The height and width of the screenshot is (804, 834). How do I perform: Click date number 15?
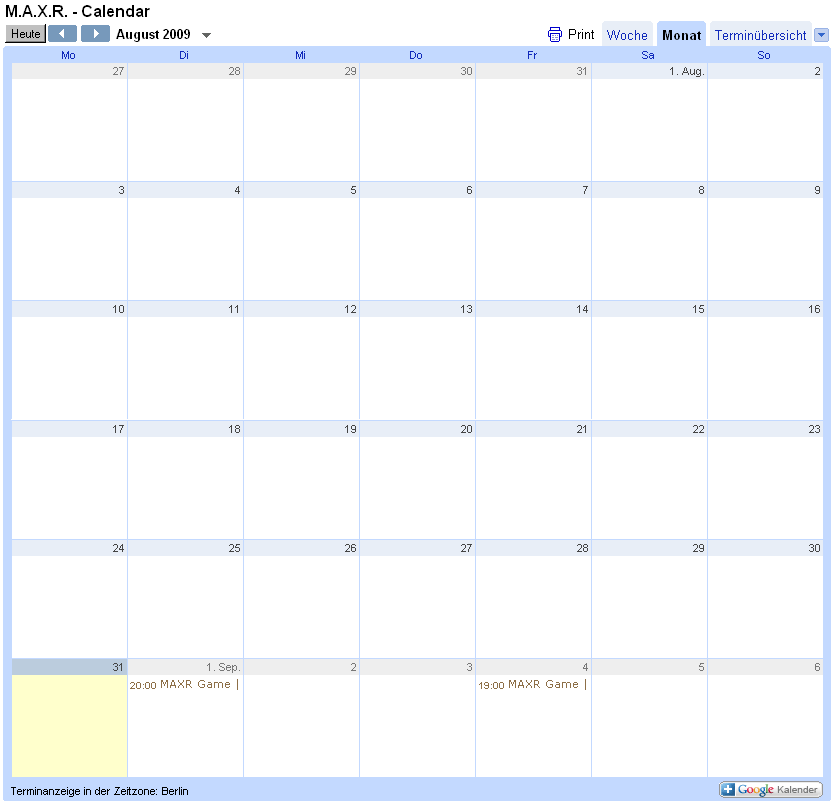(x=698, y=309)
